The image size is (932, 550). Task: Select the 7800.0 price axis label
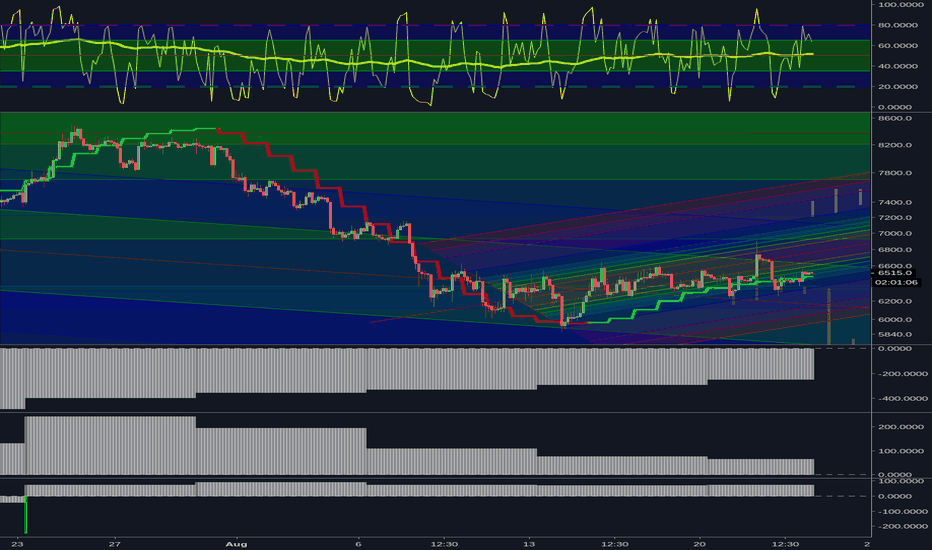895,173
